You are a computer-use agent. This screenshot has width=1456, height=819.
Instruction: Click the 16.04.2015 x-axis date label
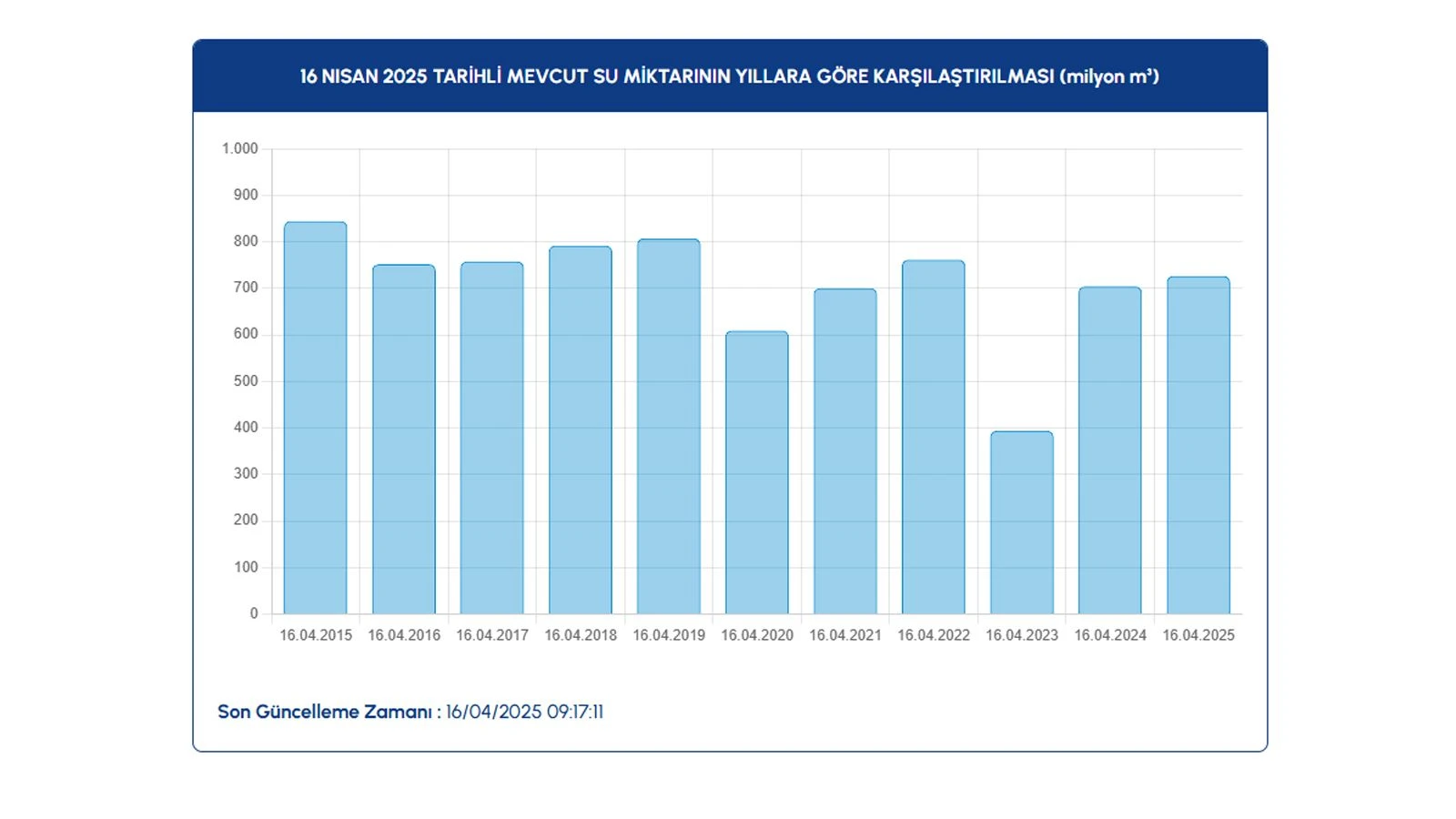[315, 635]
